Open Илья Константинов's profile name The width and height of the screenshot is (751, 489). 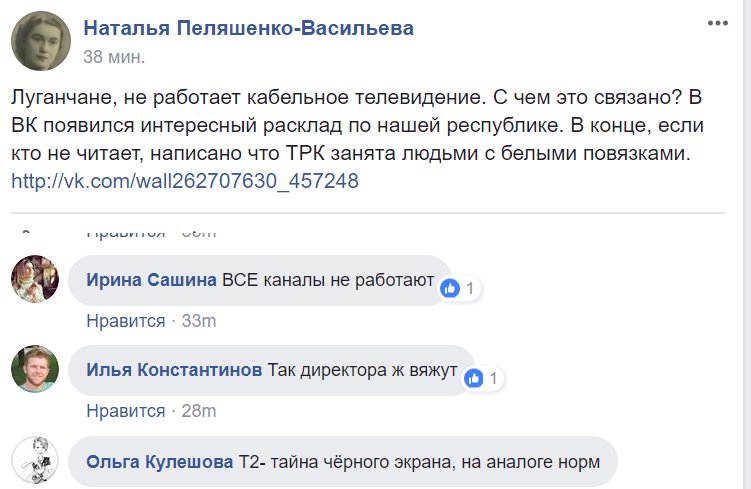coord(175,371)
